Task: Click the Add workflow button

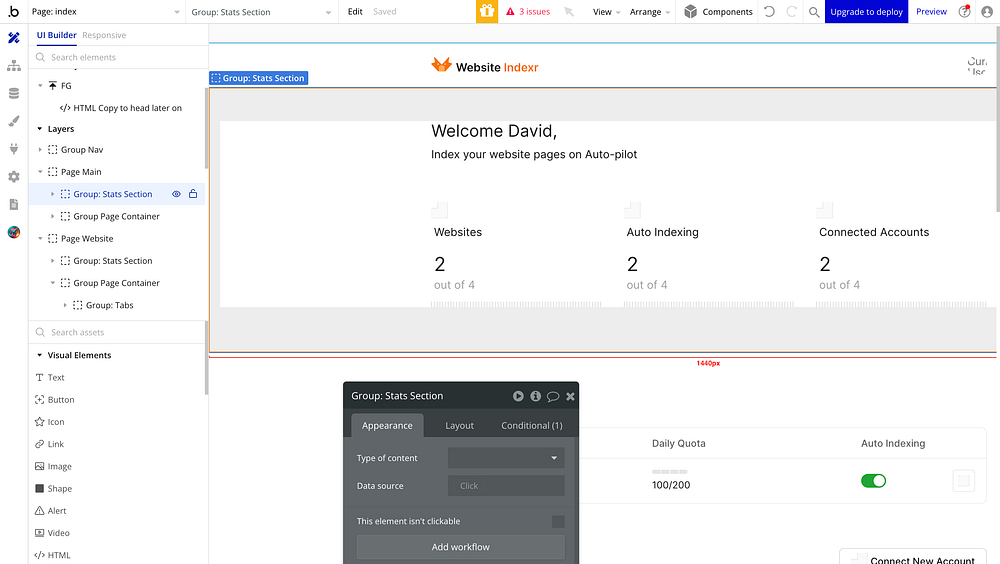Action: click(460, 547)
